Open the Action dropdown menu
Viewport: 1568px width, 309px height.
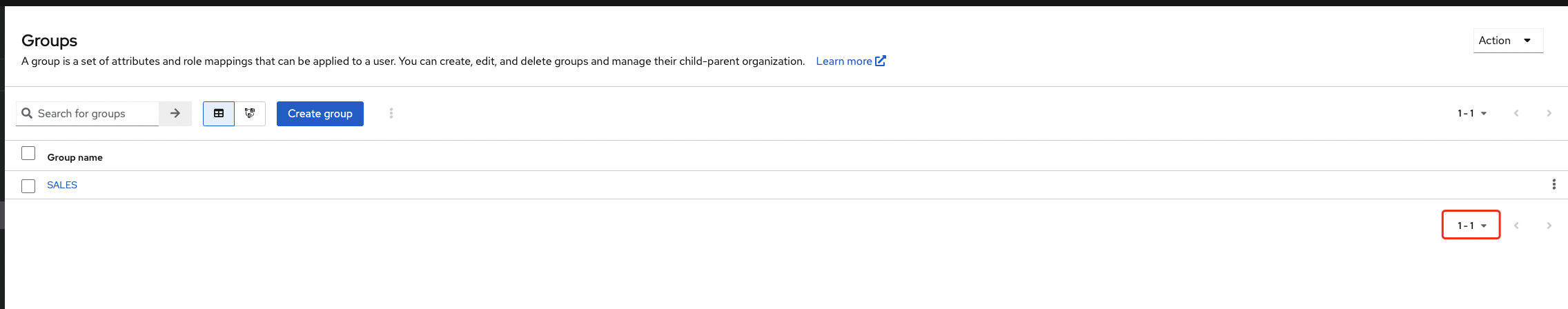pos(1507,41)
